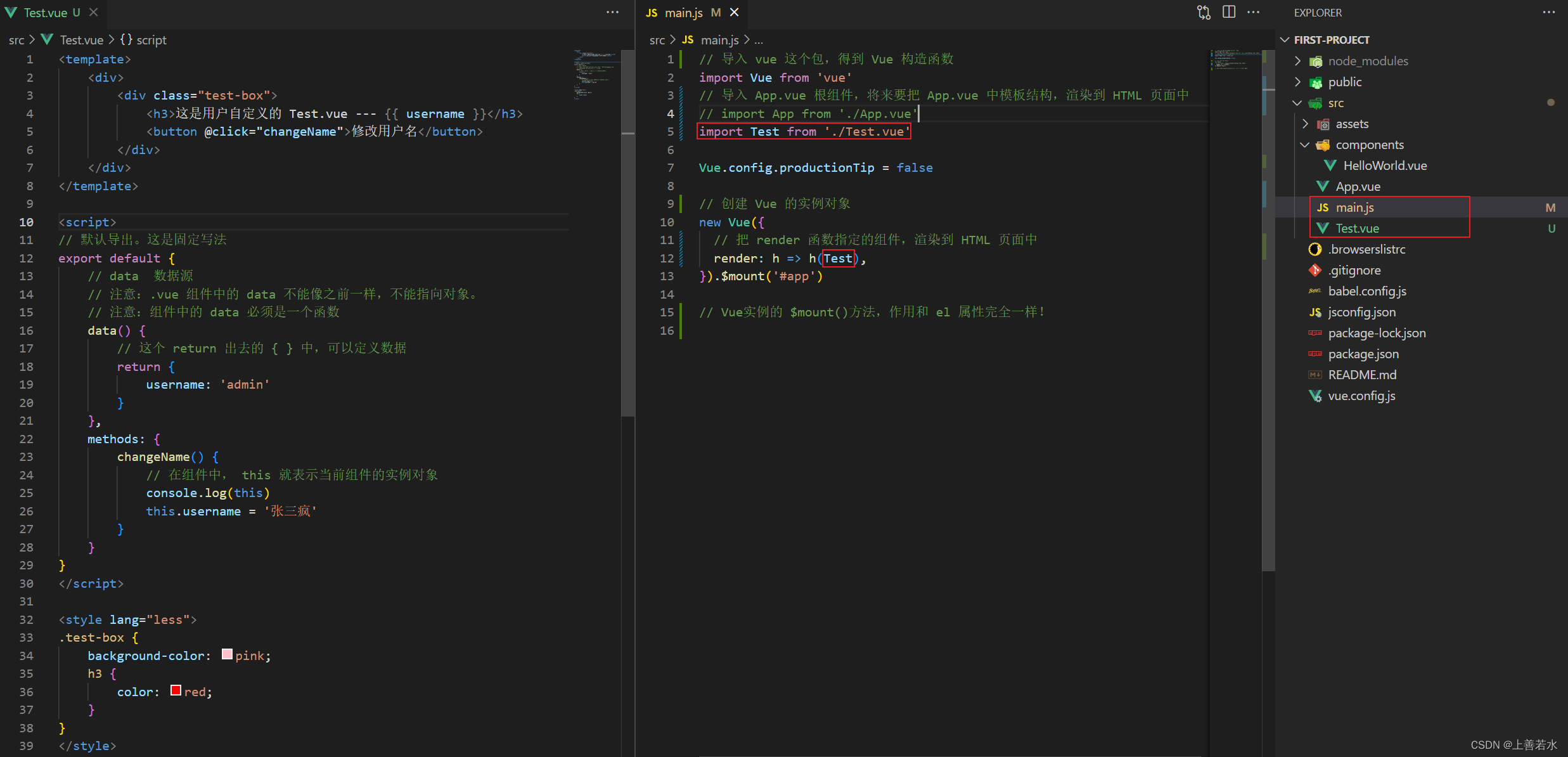Switch to the main.js tab

(x=683, y=13)
